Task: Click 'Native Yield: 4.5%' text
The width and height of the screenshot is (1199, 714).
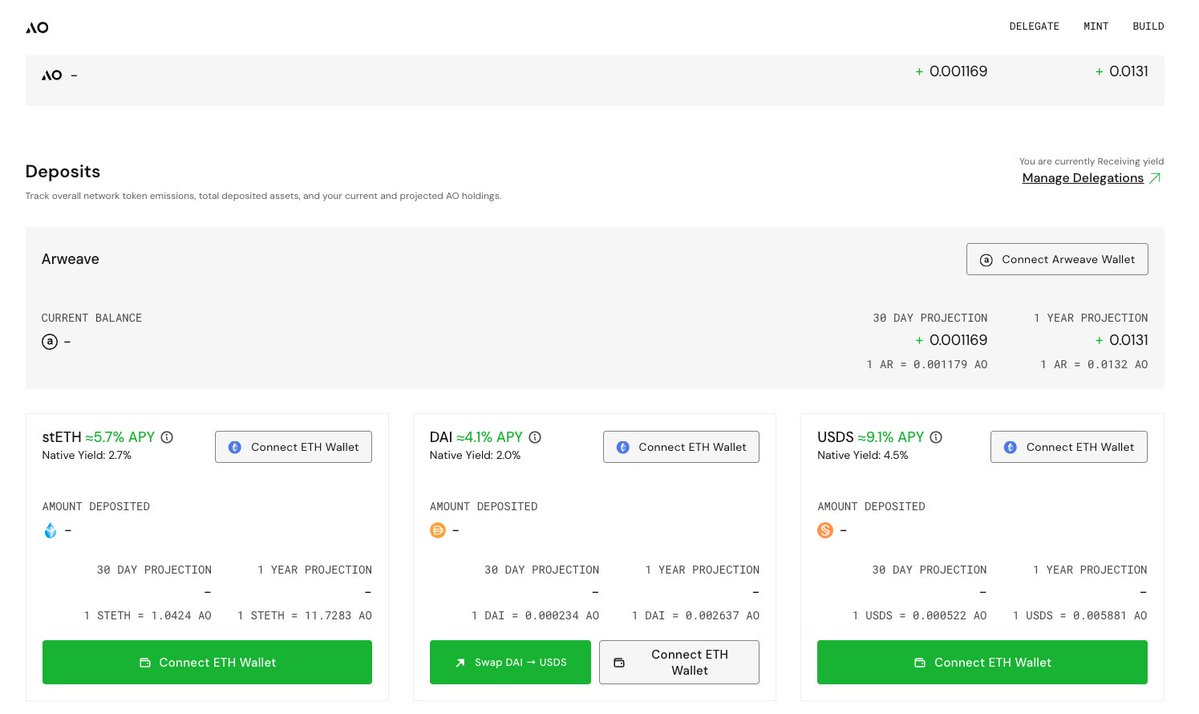Action: click(863, 456)
